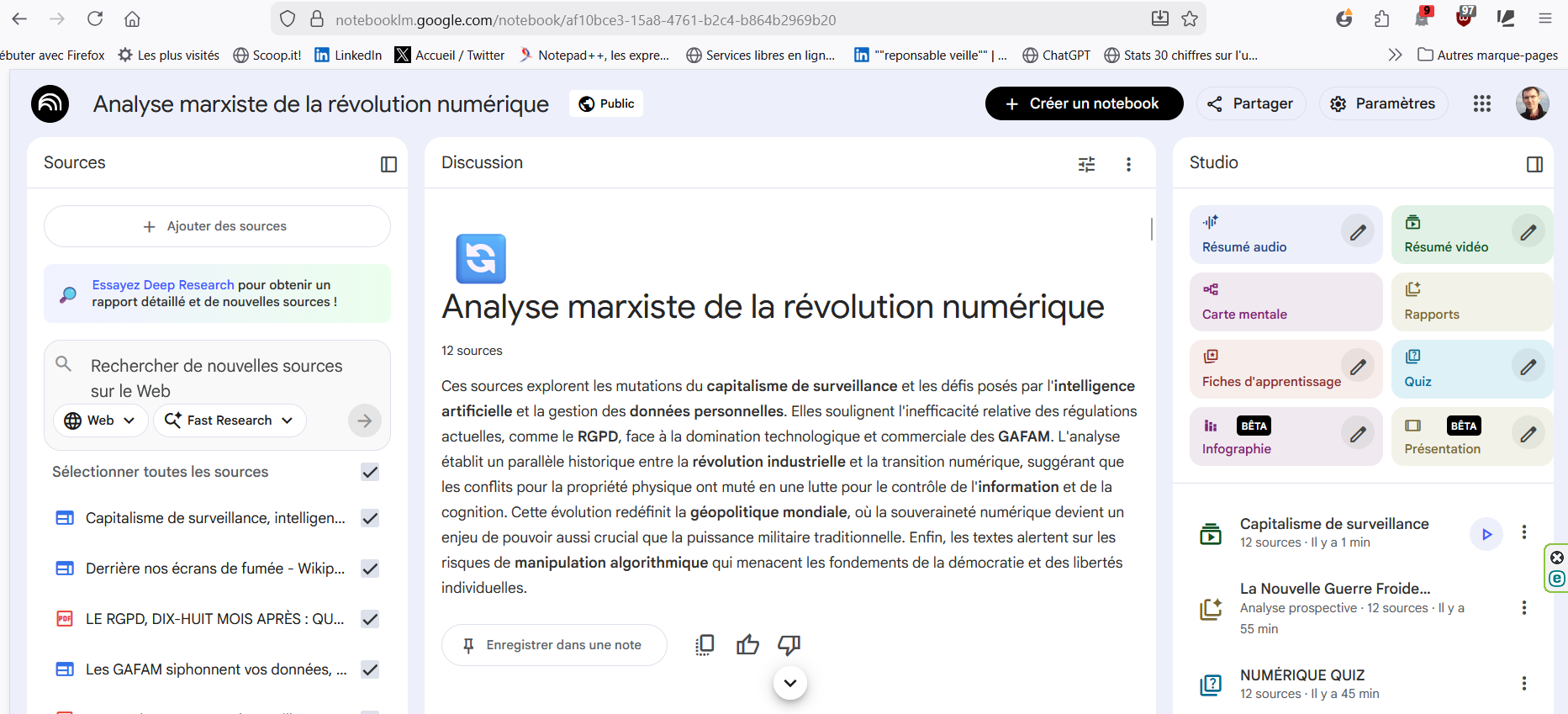Open the Derrière nos écrans de fumée source

point(215,569)
